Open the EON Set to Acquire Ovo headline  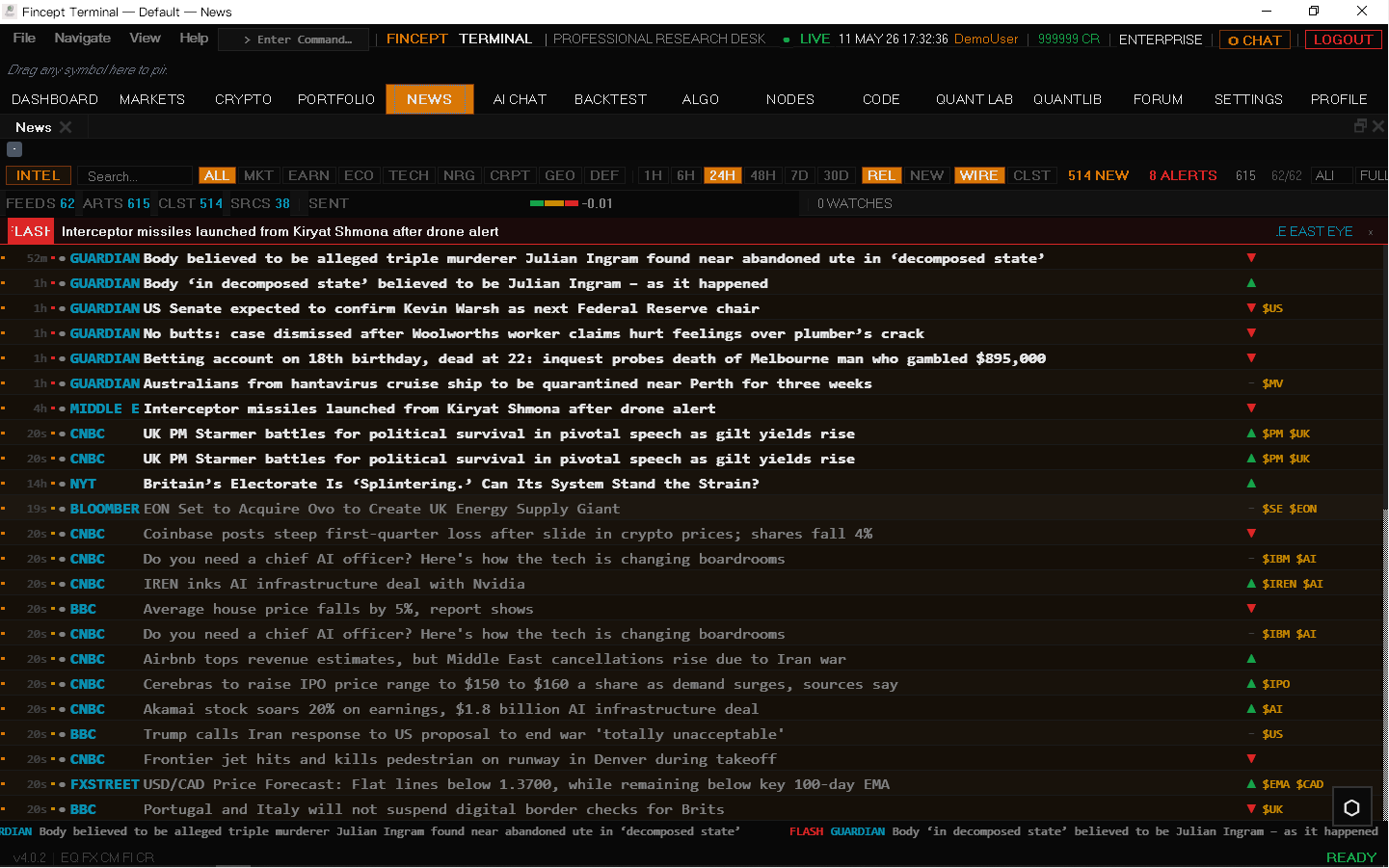381,508
